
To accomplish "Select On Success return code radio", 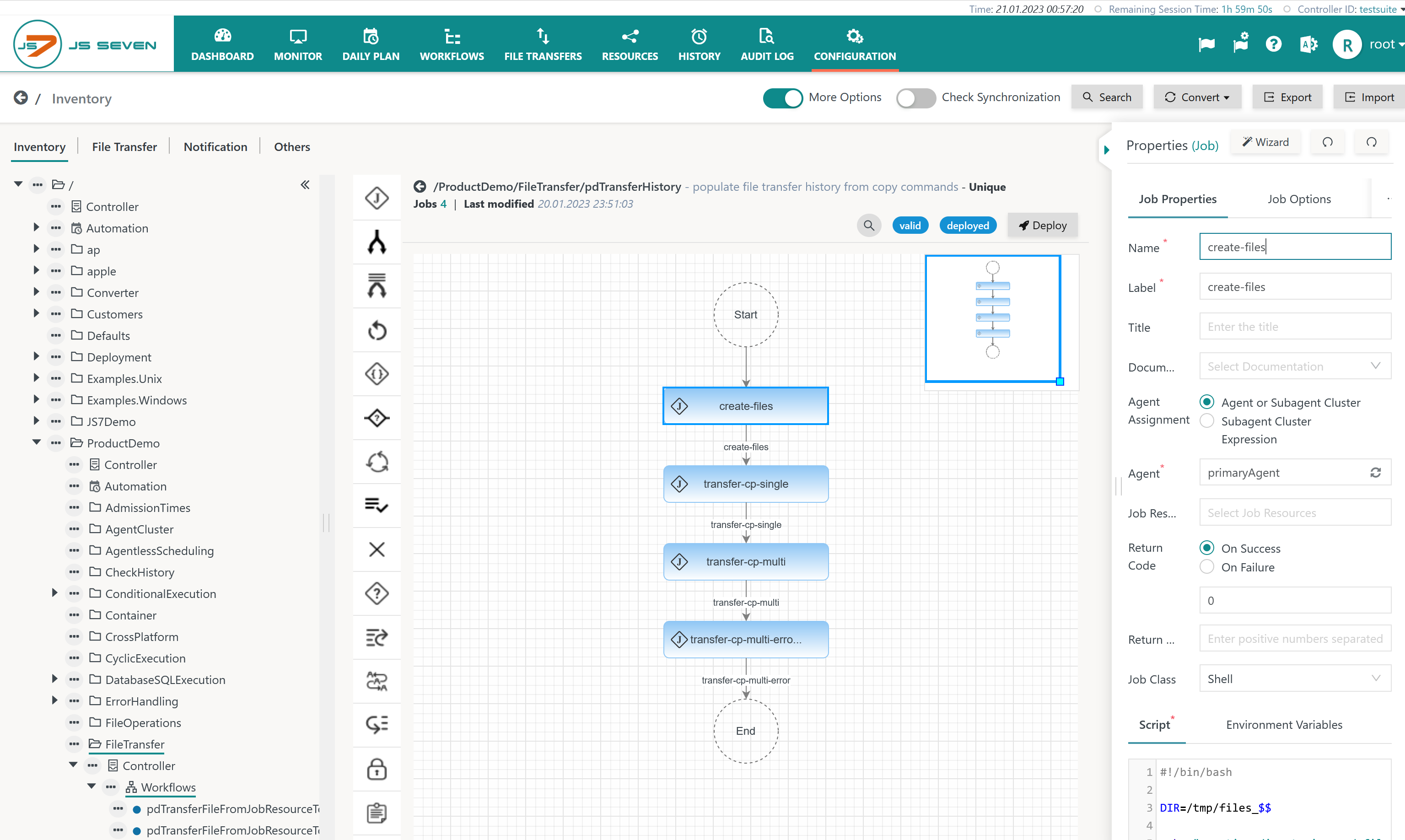I will click(1206, 548).
